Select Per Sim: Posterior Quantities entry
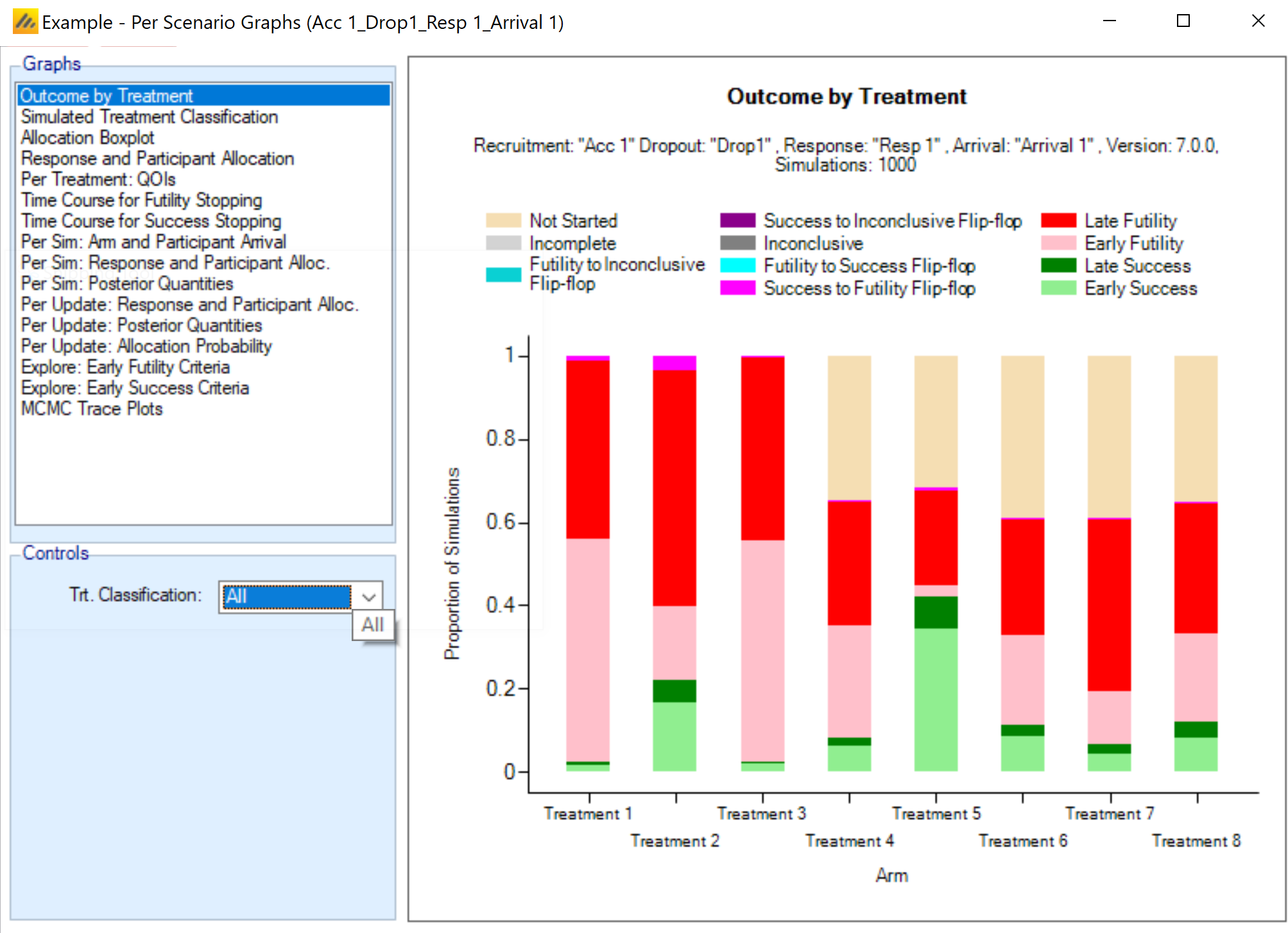1288x933 pixels. click(x=127, y=284)
